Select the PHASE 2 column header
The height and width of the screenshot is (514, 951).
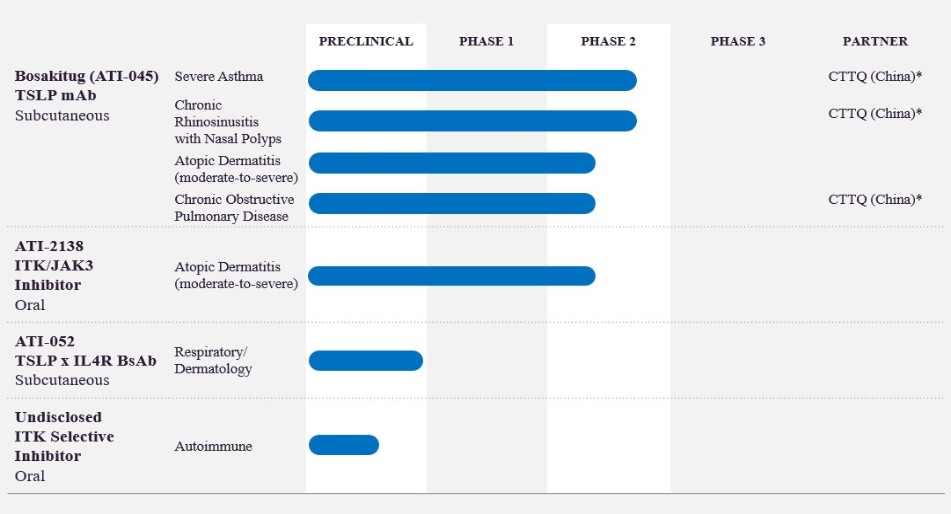[x=608, y=42]
